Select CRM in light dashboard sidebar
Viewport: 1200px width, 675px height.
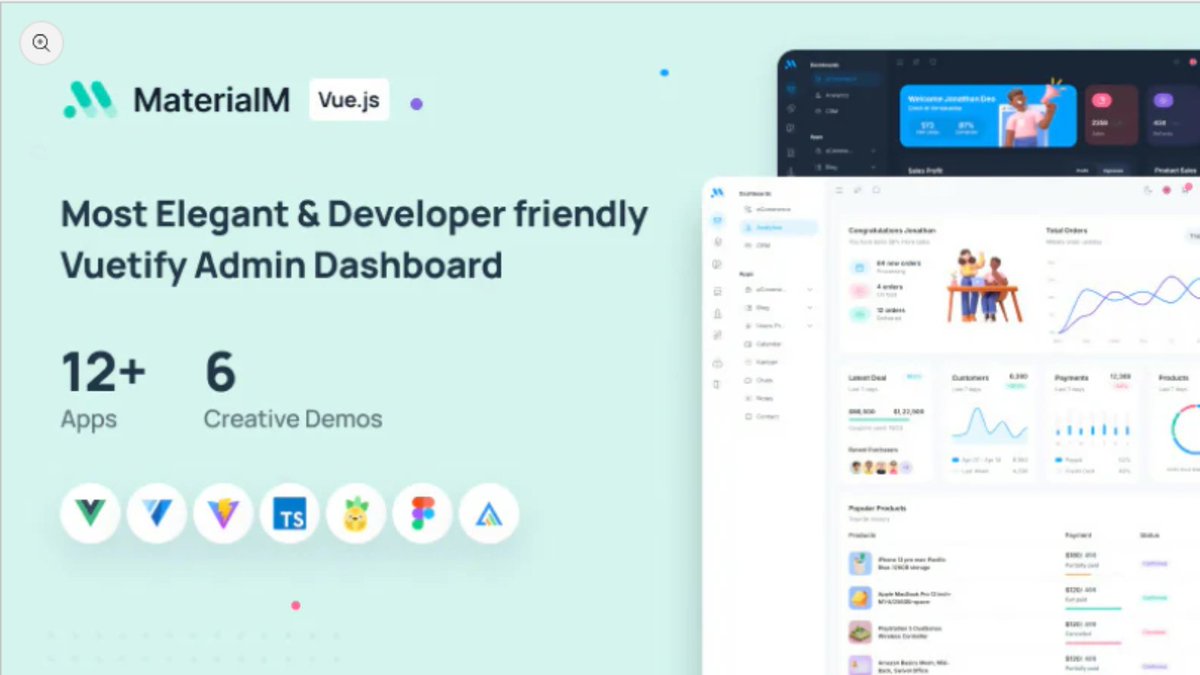[758, 245]
